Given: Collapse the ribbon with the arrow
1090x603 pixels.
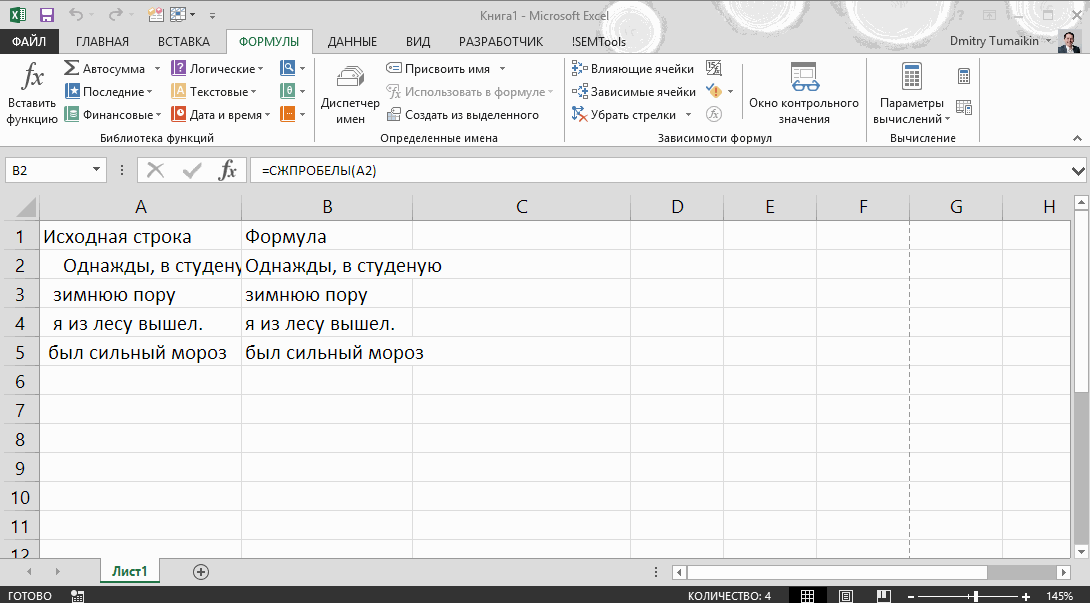Looking at the screenshot, I should click(1077, 138).
